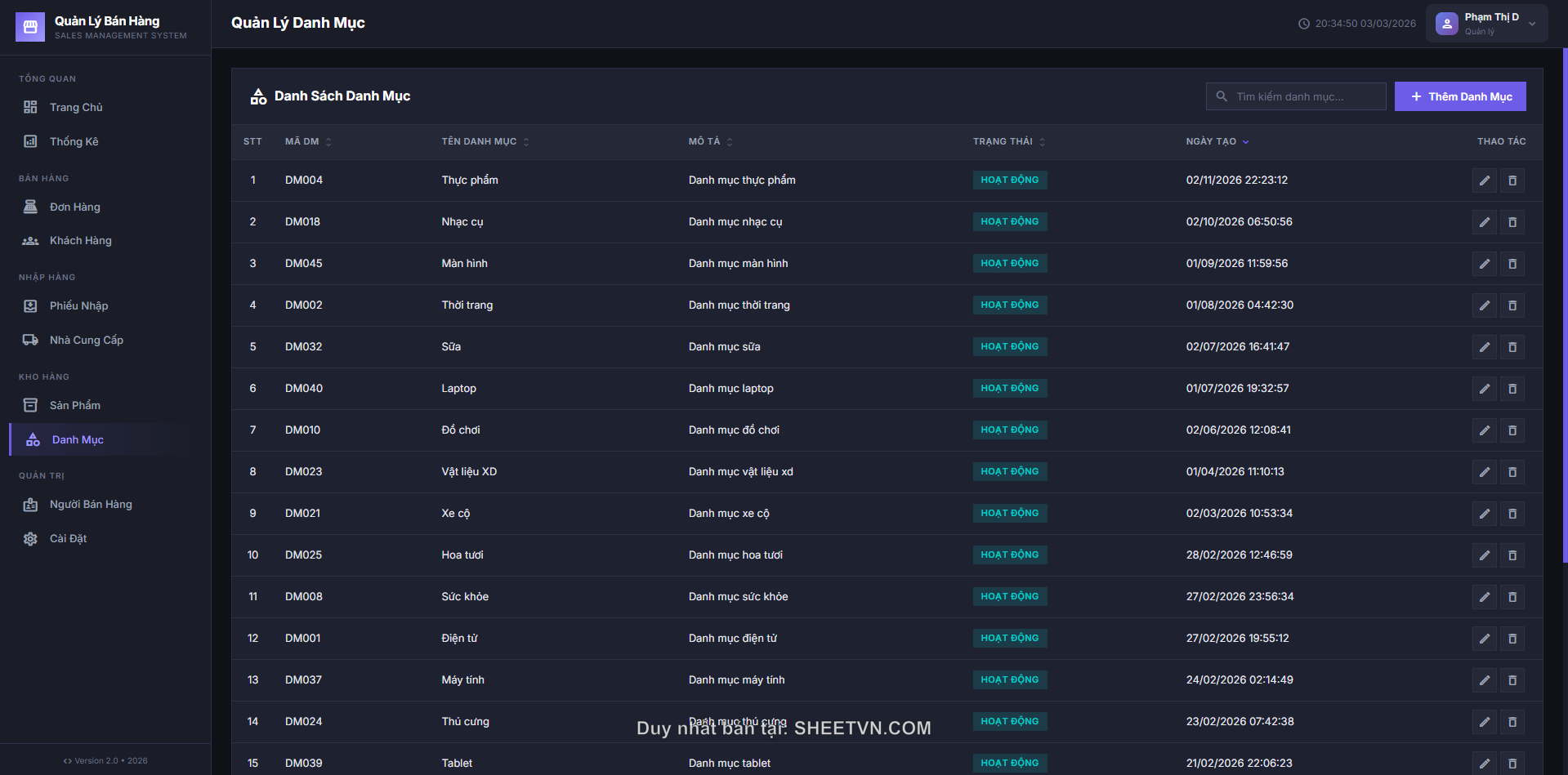Click the user avatar icon for Phạm Thị D

coord(1446,24)
